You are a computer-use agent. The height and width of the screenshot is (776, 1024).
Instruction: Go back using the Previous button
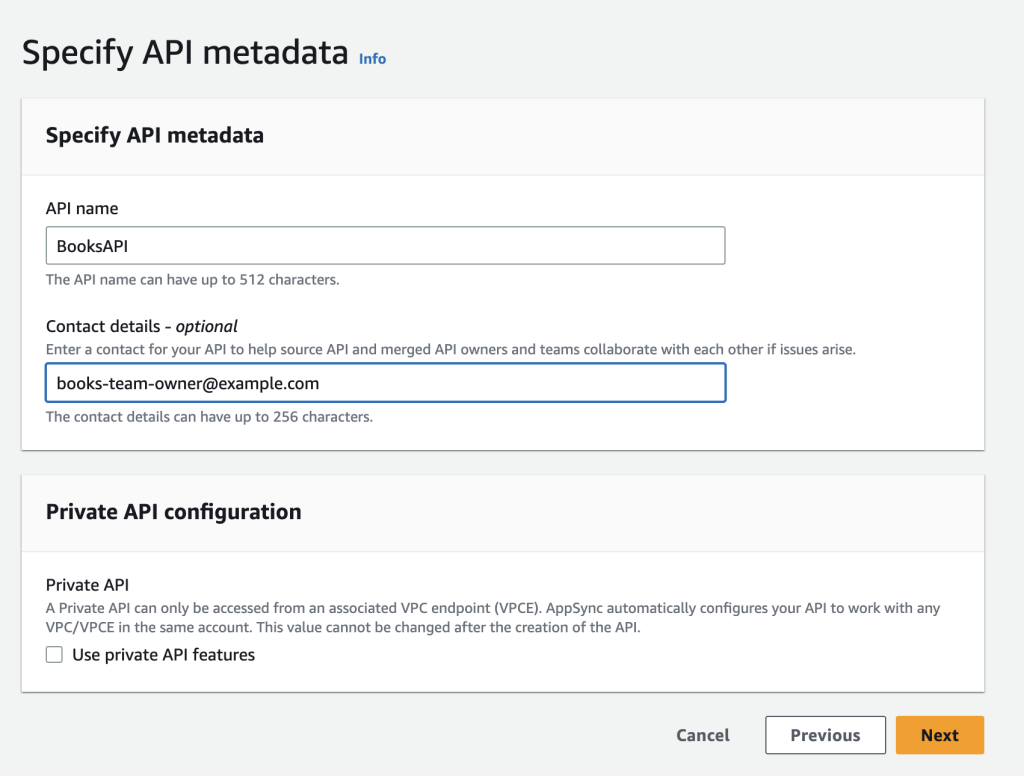tap(825, 735)
